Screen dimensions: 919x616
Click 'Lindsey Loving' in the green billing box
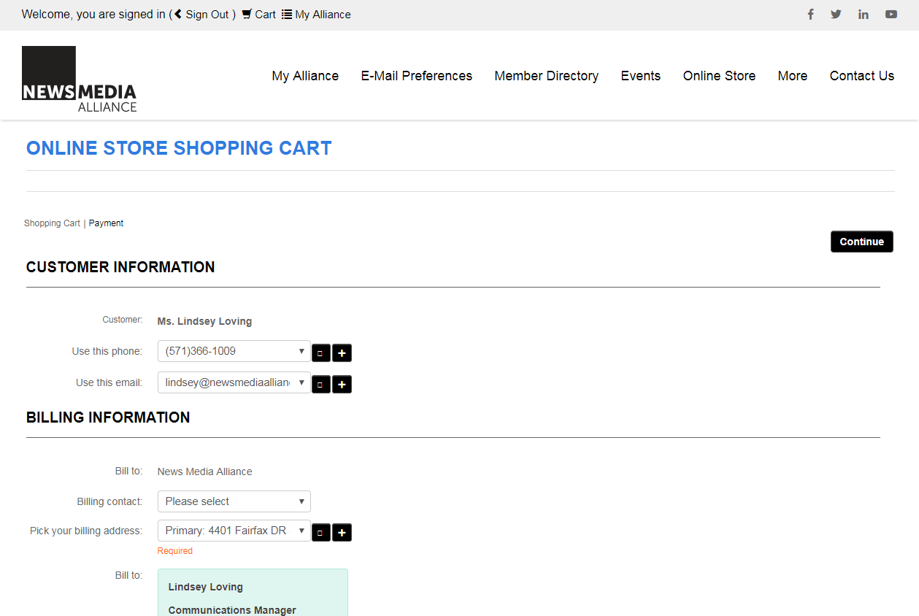pyautogui.click(x=205, y=587)
